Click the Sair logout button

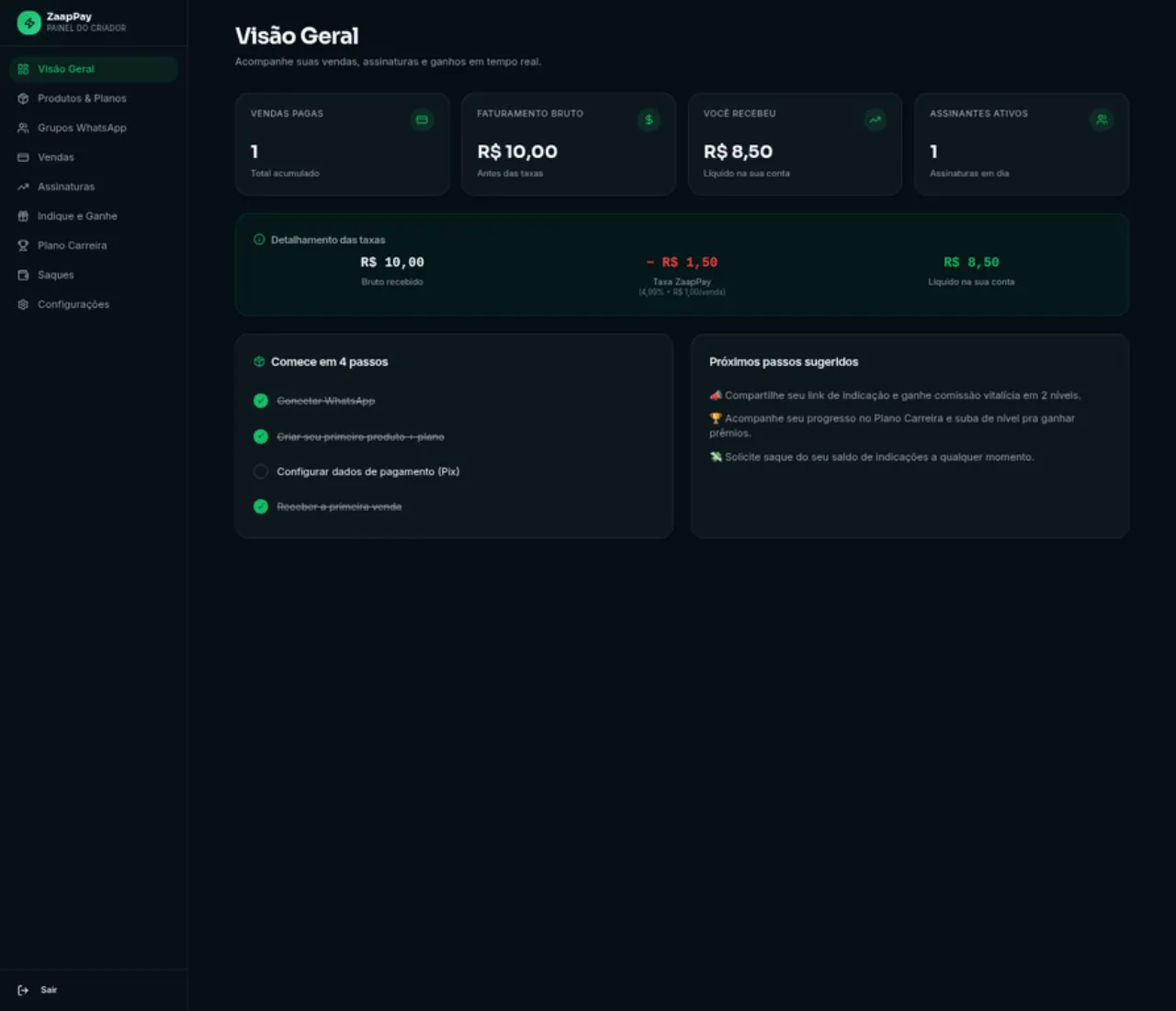coord(94,990)
